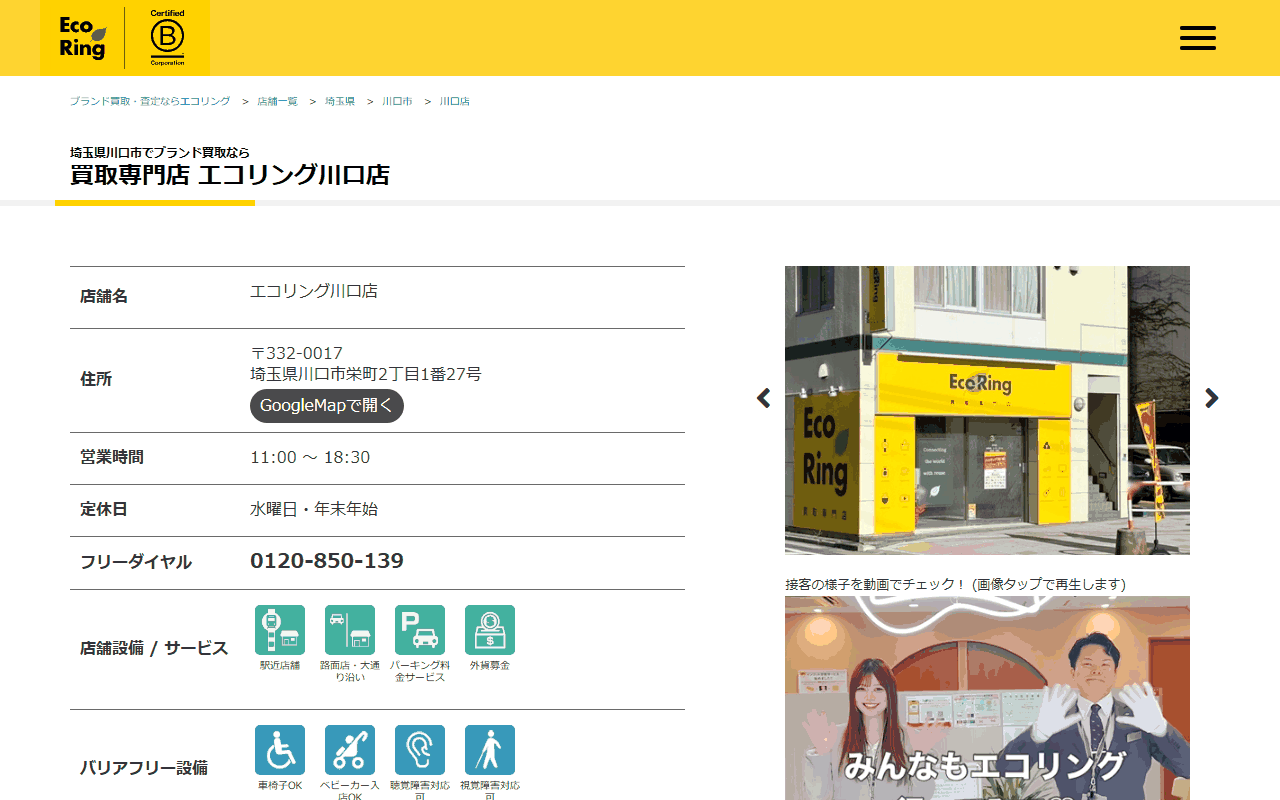
Task: Click the Eco Ring storefront photo
Action: (x=987, y=410)
